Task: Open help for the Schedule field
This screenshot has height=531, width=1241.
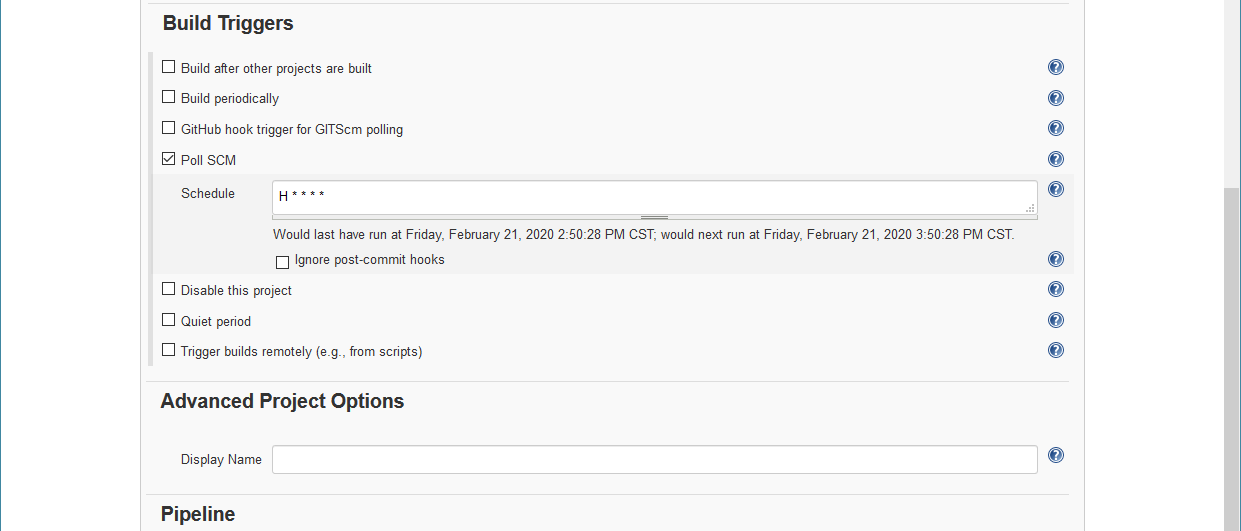Action: [x=1055, y=189]
